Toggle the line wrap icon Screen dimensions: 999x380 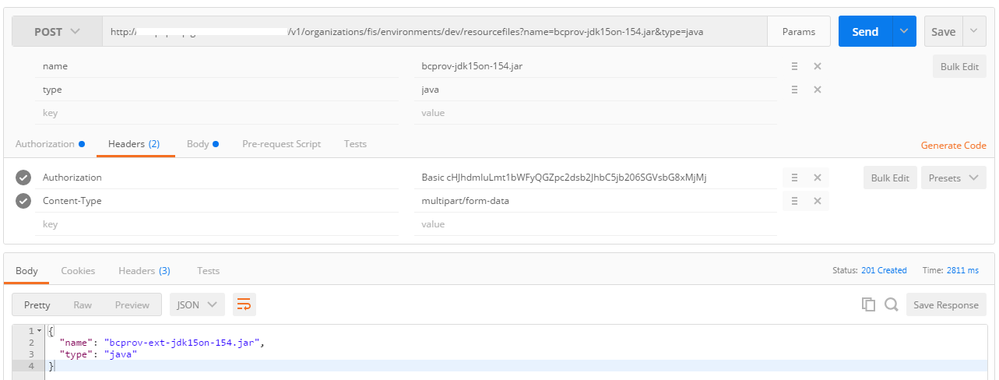point(244,305)
